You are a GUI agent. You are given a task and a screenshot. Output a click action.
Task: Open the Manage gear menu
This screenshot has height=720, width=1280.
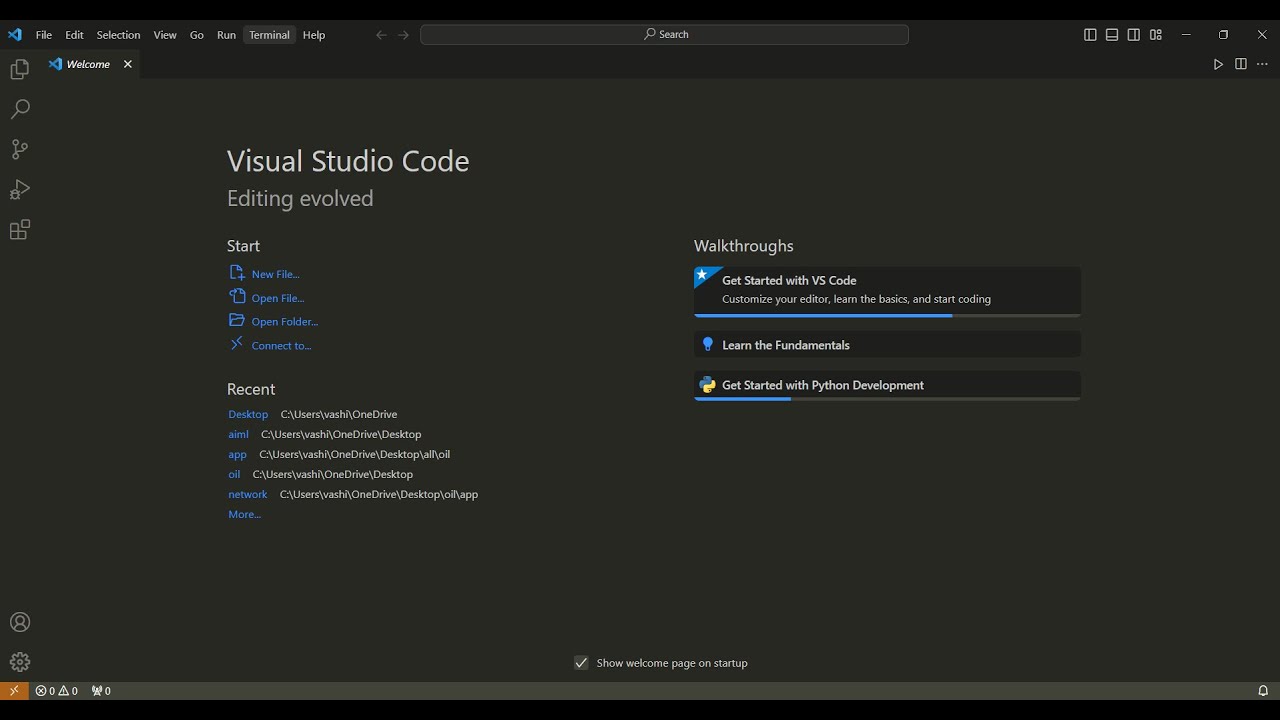(20, 662)
